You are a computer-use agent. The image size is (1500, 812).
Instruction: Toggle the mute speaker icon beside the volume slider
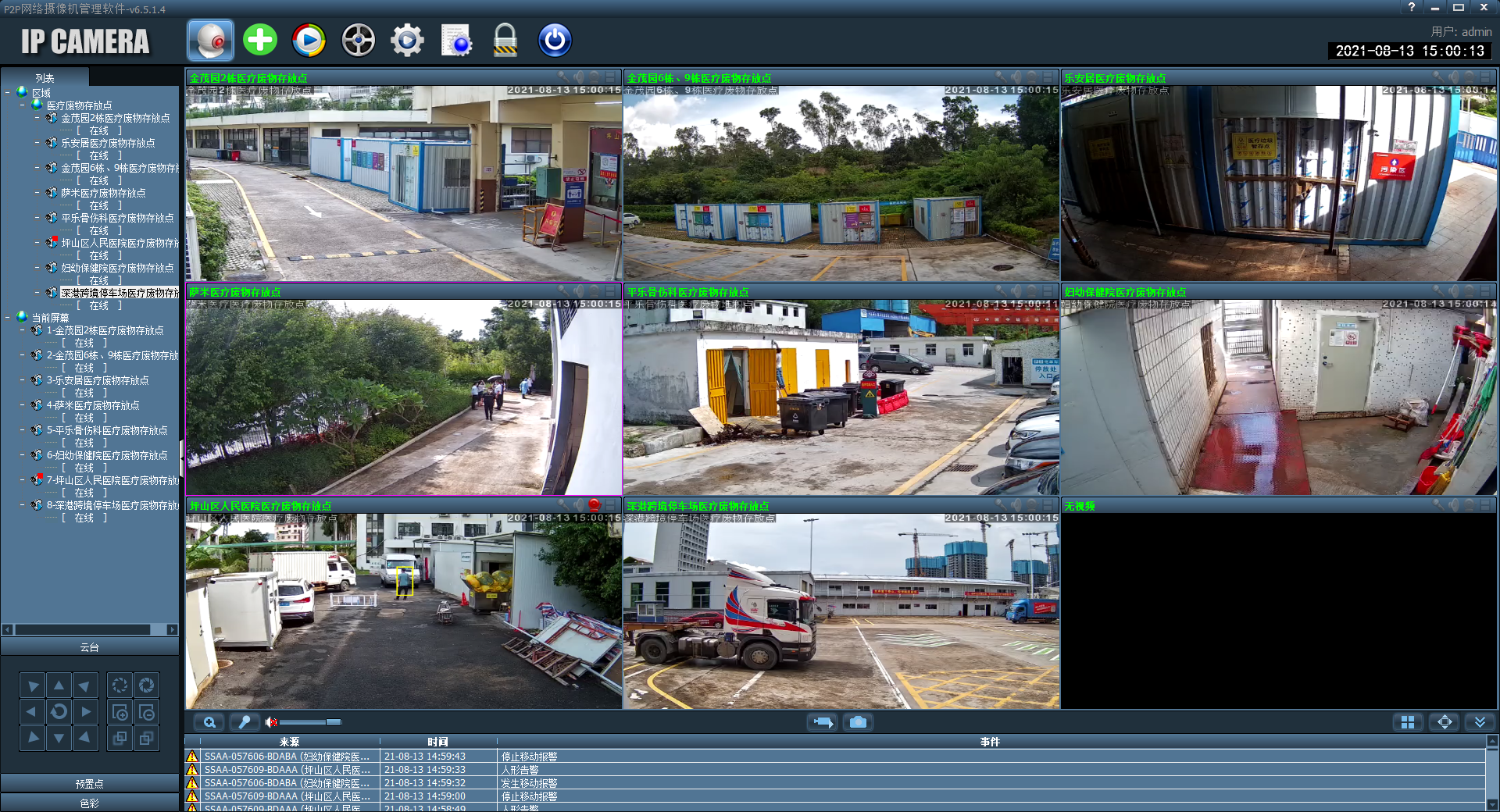(270, 722)
